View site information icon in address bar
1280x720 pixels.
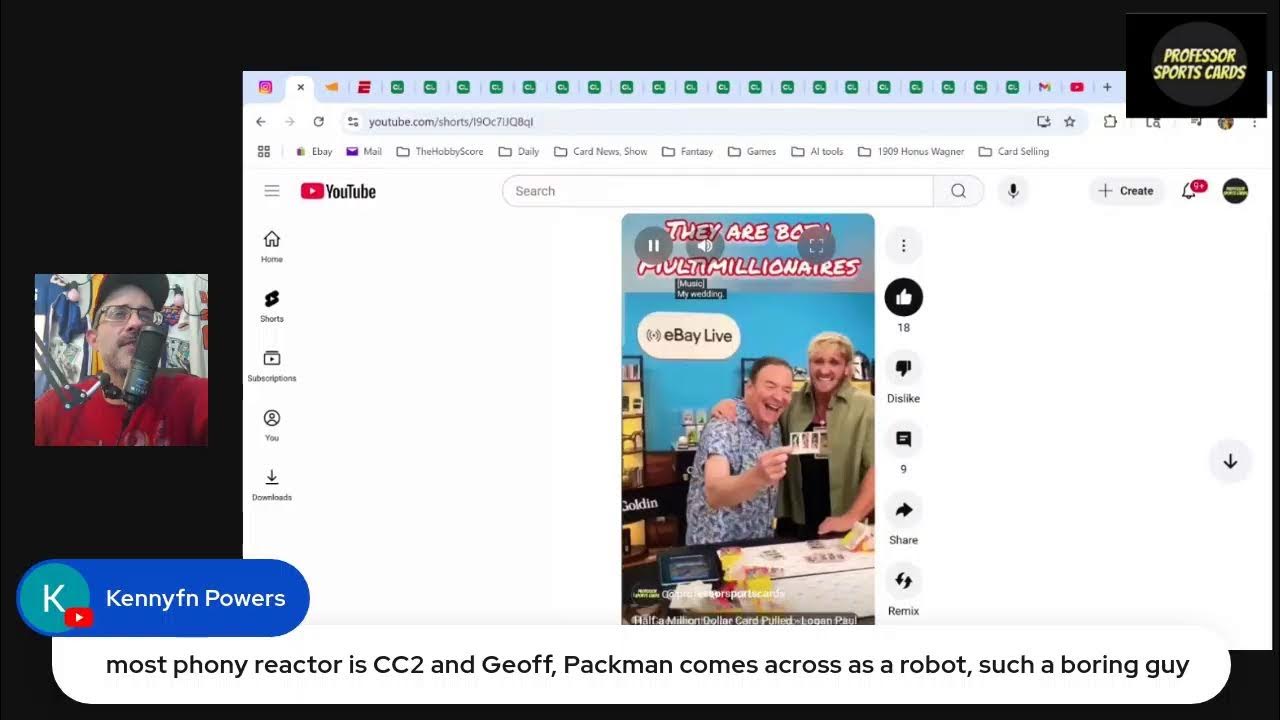(x=352, y=121)
